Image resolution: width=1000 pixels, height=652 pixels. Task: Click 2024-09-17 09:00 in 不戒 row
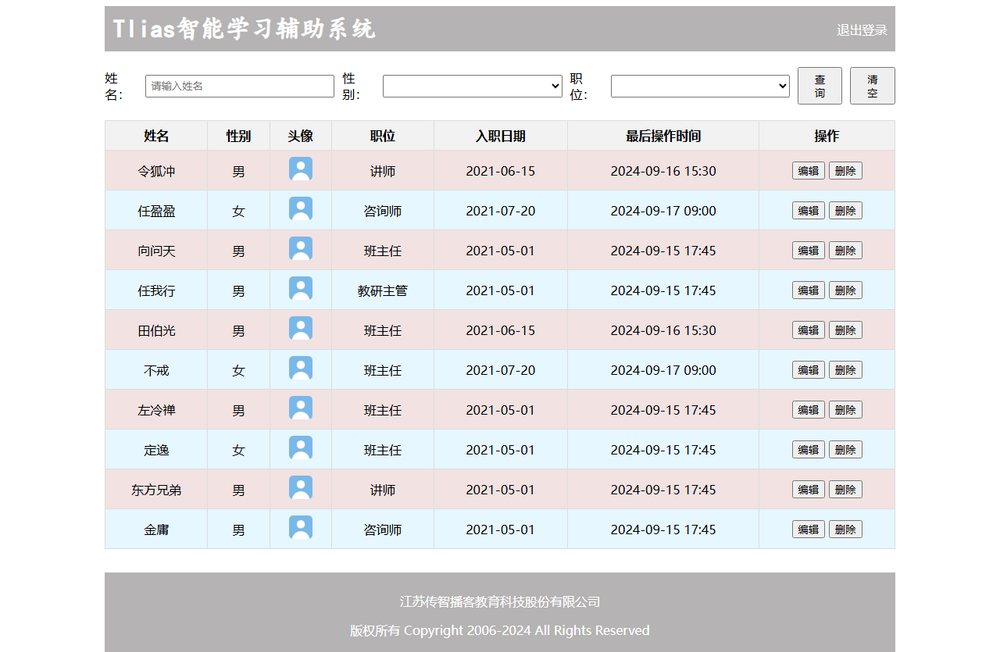(x=663, y=371)
